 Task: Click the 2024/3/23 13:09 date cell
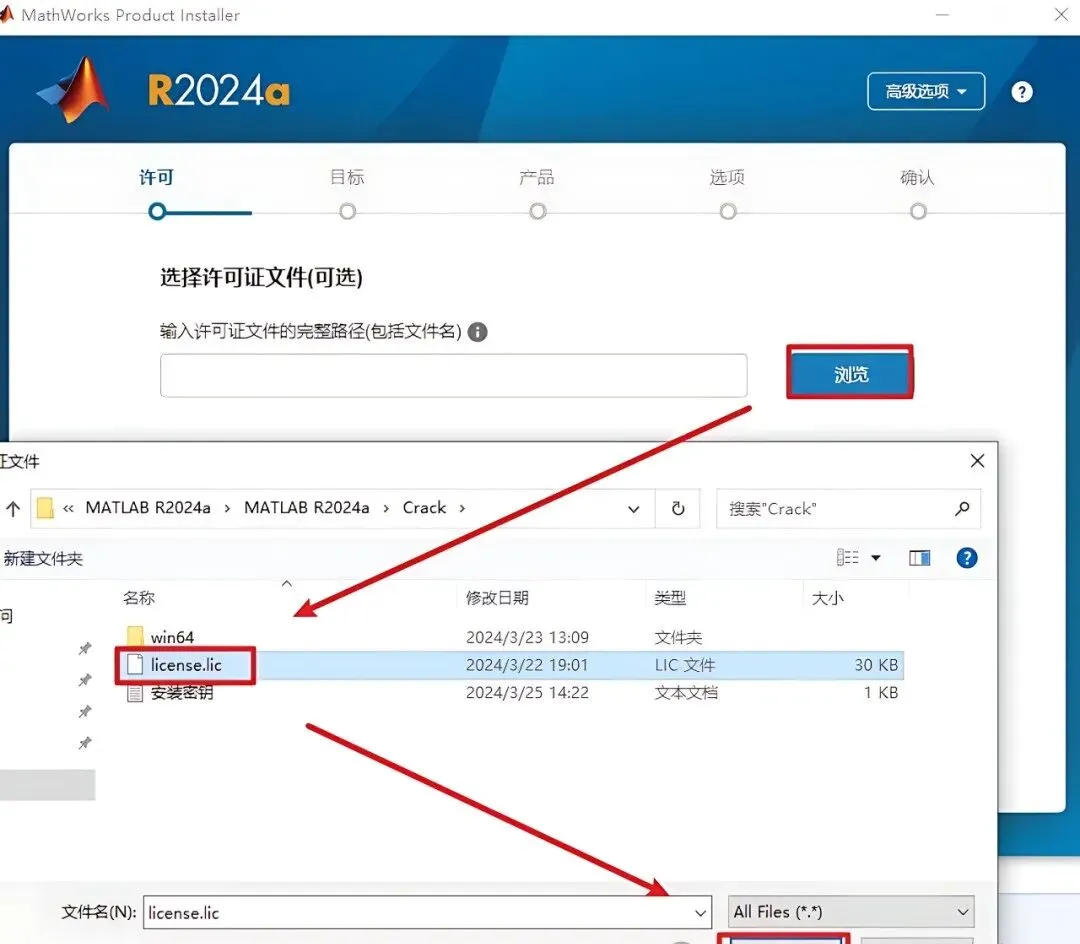click(x=527, y=638)
